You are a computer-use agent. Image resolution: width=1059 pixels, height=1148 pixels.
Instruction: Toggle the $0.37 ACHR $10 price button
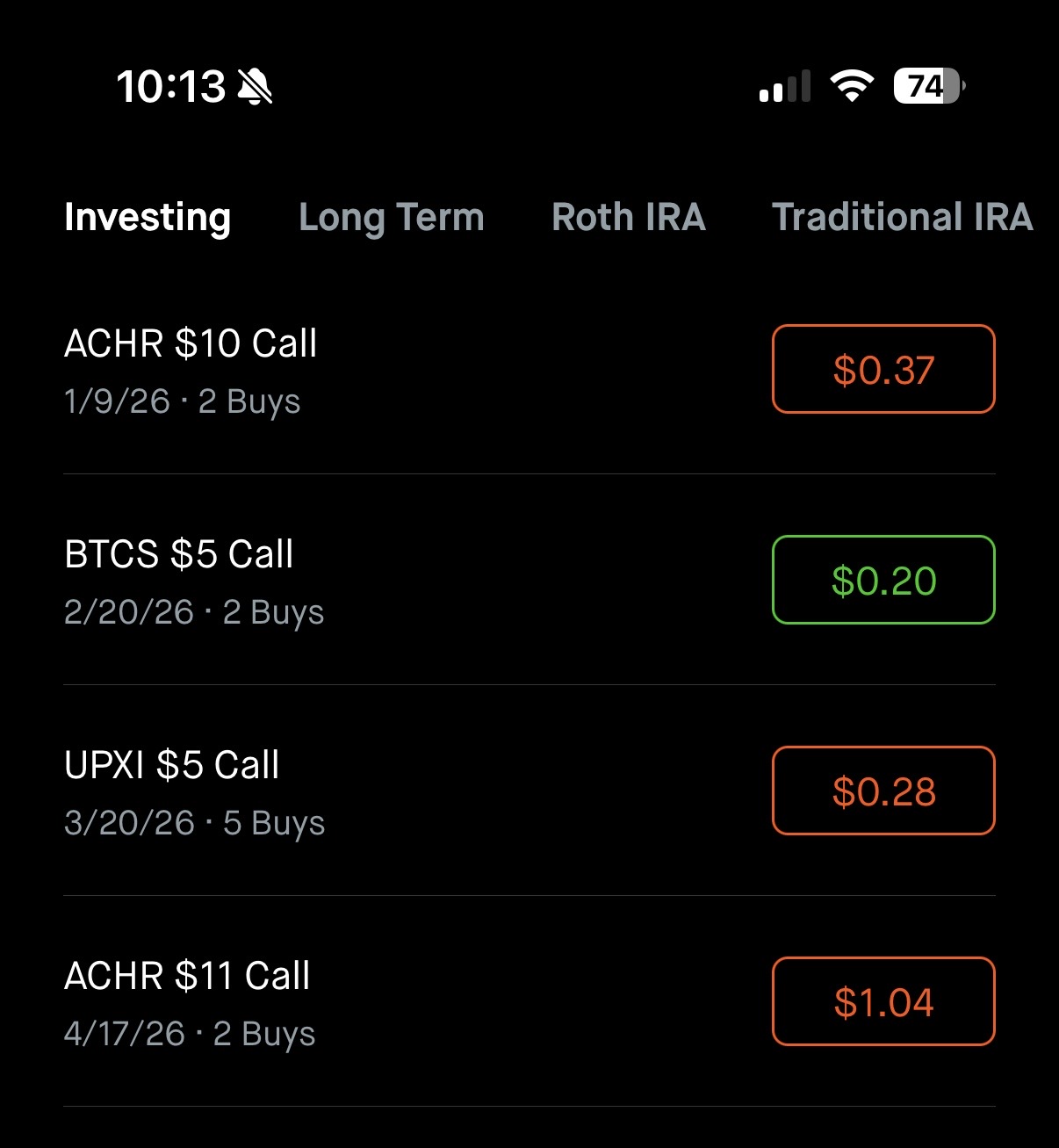pyautogui.click(x=883, y=369)
